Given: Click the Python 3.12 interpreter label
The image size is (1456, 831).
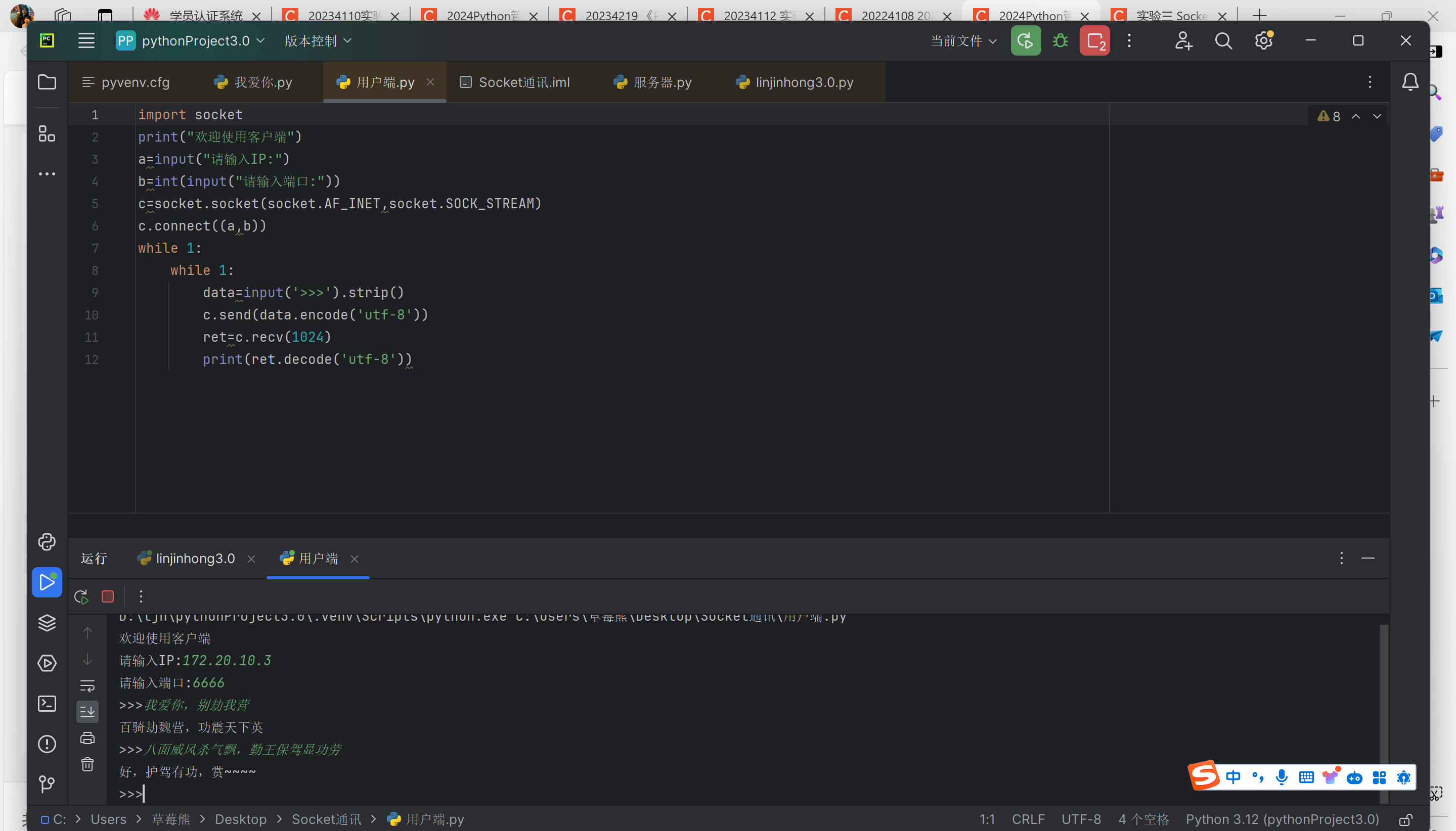Looking at the screenshot, I should (x=1282, y=819).
